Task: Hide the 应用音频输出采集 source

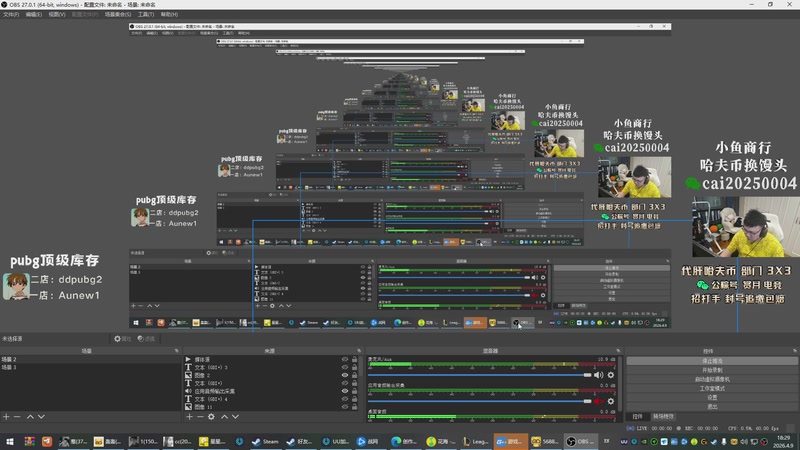Action: pyautogui.click(x=345, y=391)
